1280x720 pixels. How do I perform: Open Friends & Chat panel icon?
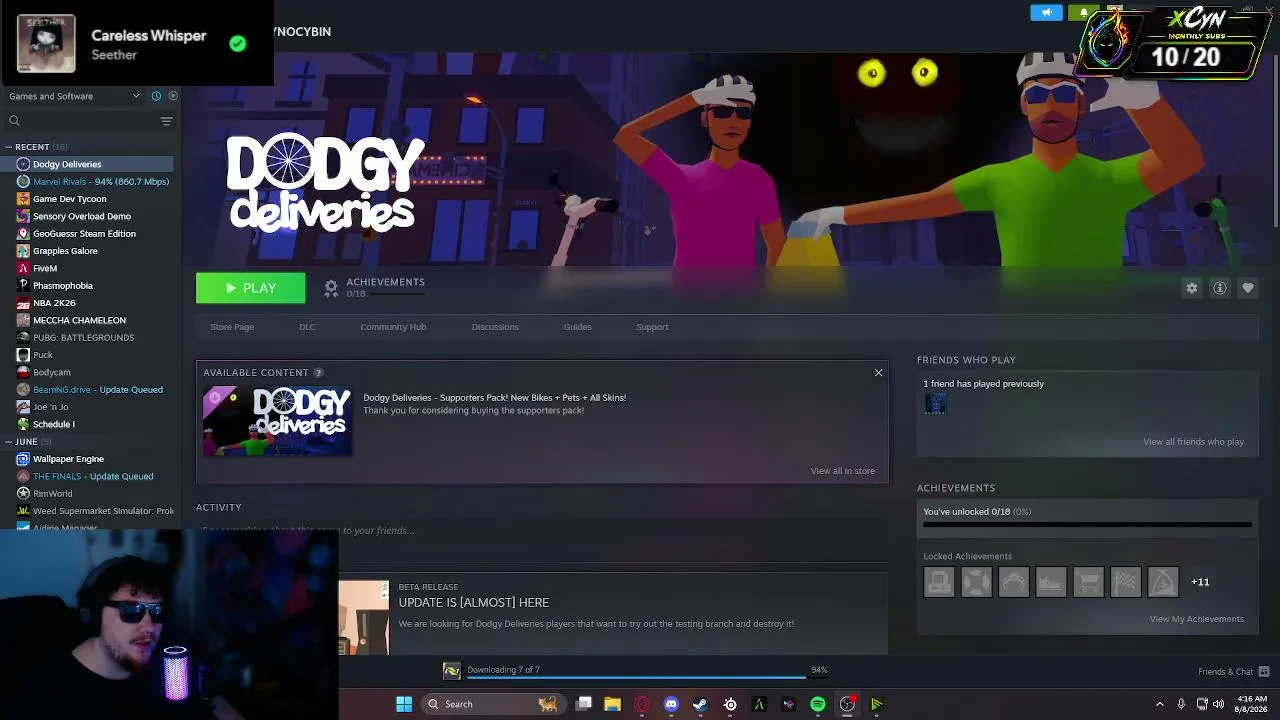[1264, 671]
